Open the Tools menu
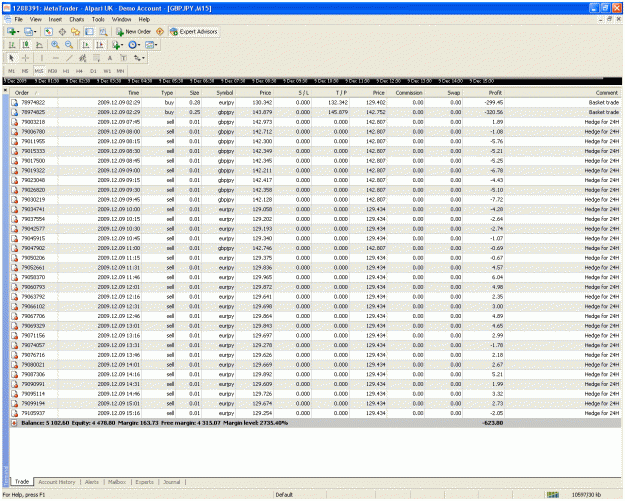The image size is (625, 501). [x=98, y=19]
